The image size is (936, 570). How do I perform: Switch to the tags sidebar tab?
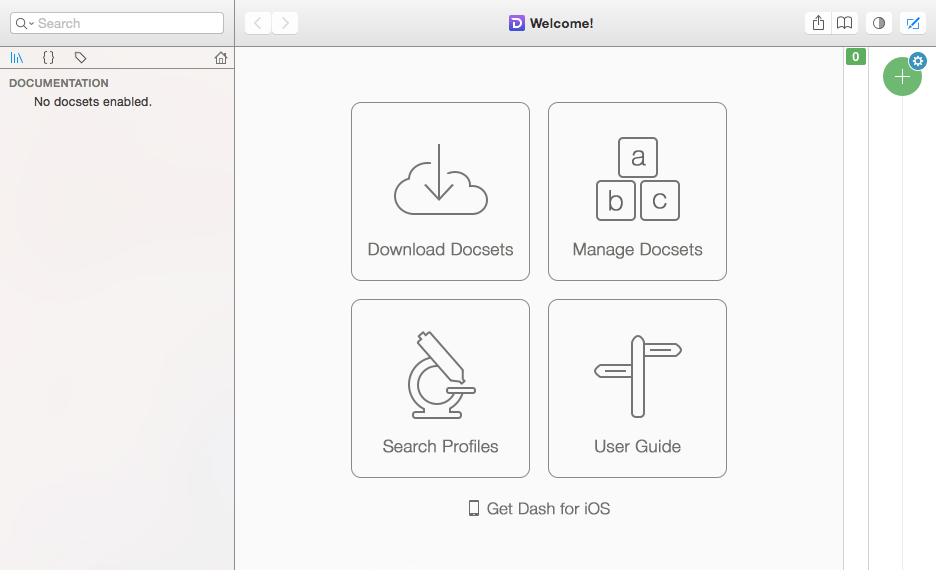coord(80,58)
